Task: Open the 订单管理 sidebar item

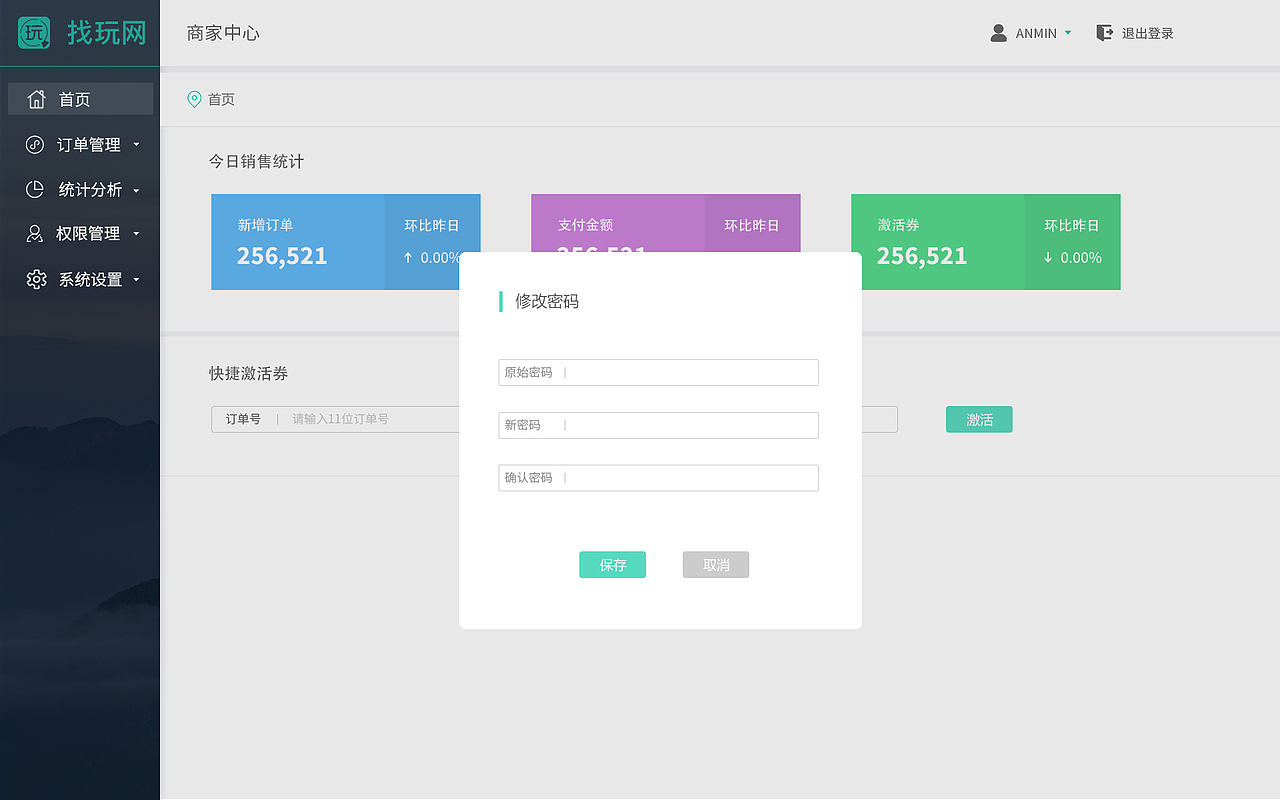Action: pyautogui.click(x=81, y=145)
